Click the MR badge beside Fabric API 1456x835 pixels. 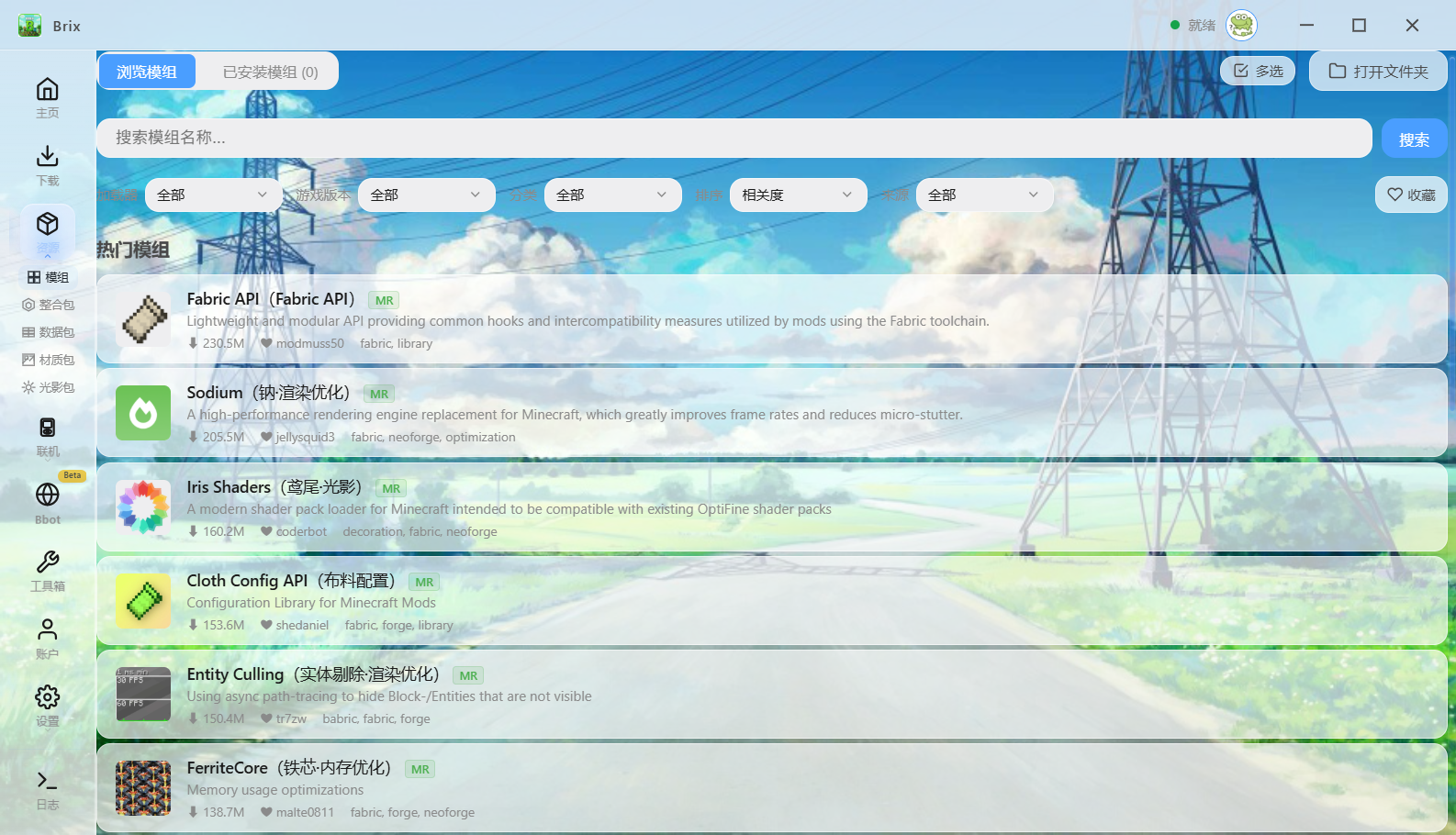tap(384, 300)
